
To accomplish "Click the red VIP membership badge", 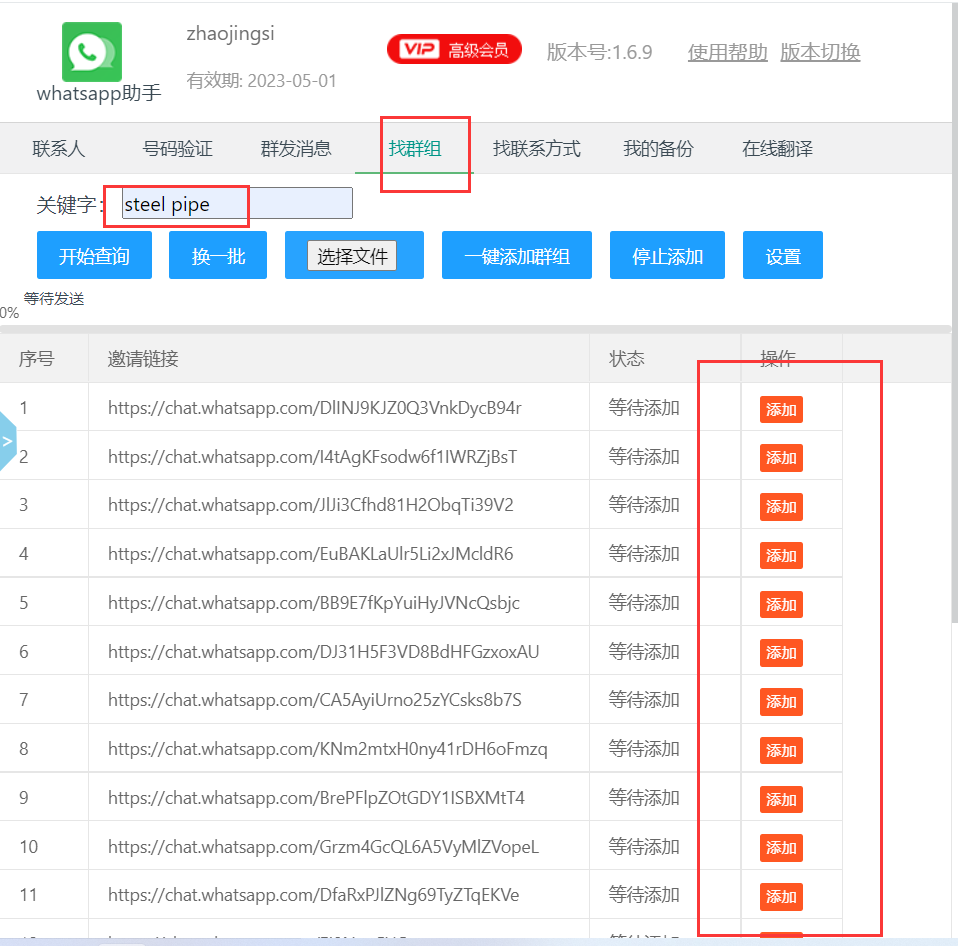I will point(454,50).
